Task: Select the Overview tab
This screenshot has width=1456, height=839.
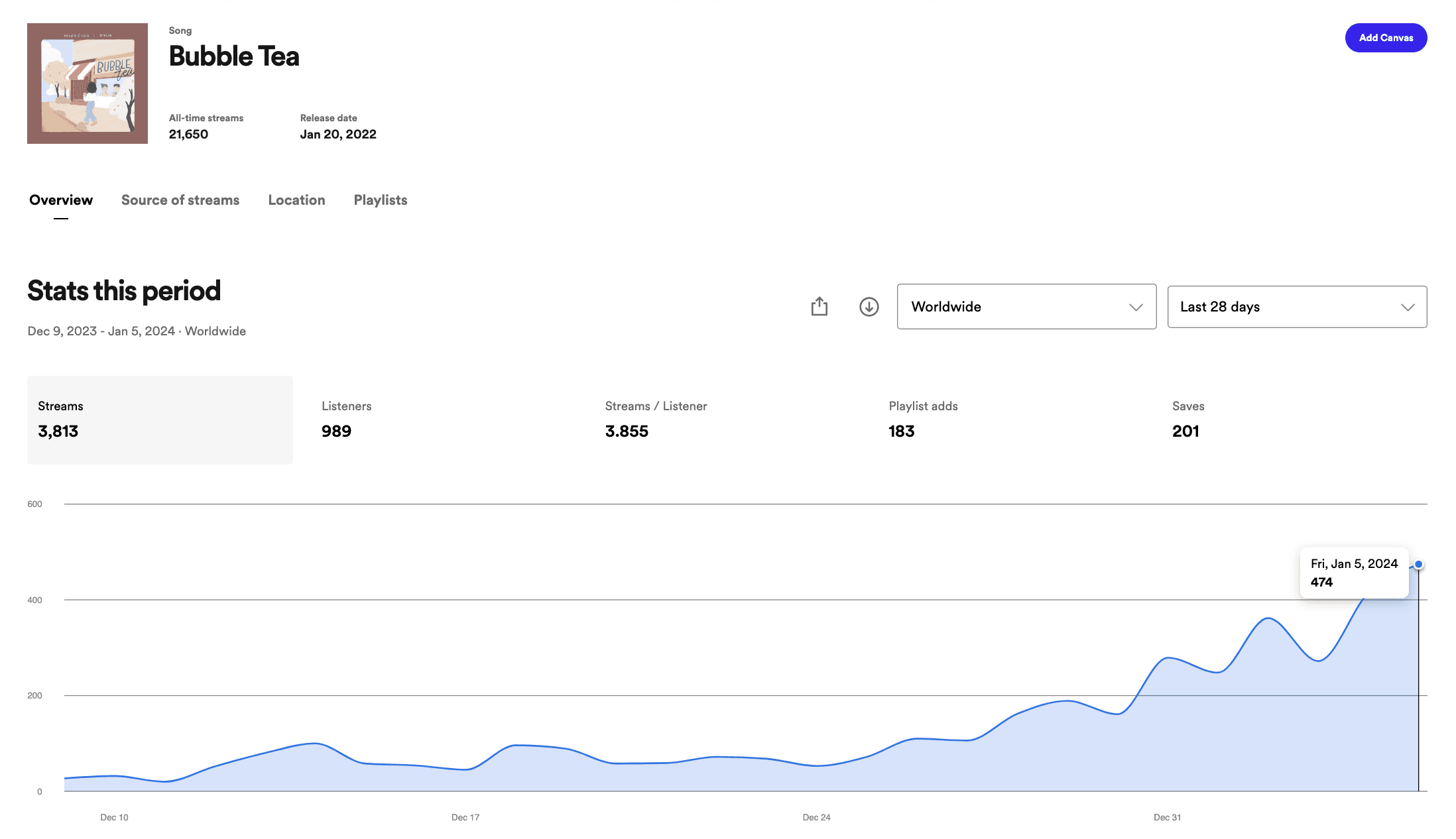Action: 61,200
